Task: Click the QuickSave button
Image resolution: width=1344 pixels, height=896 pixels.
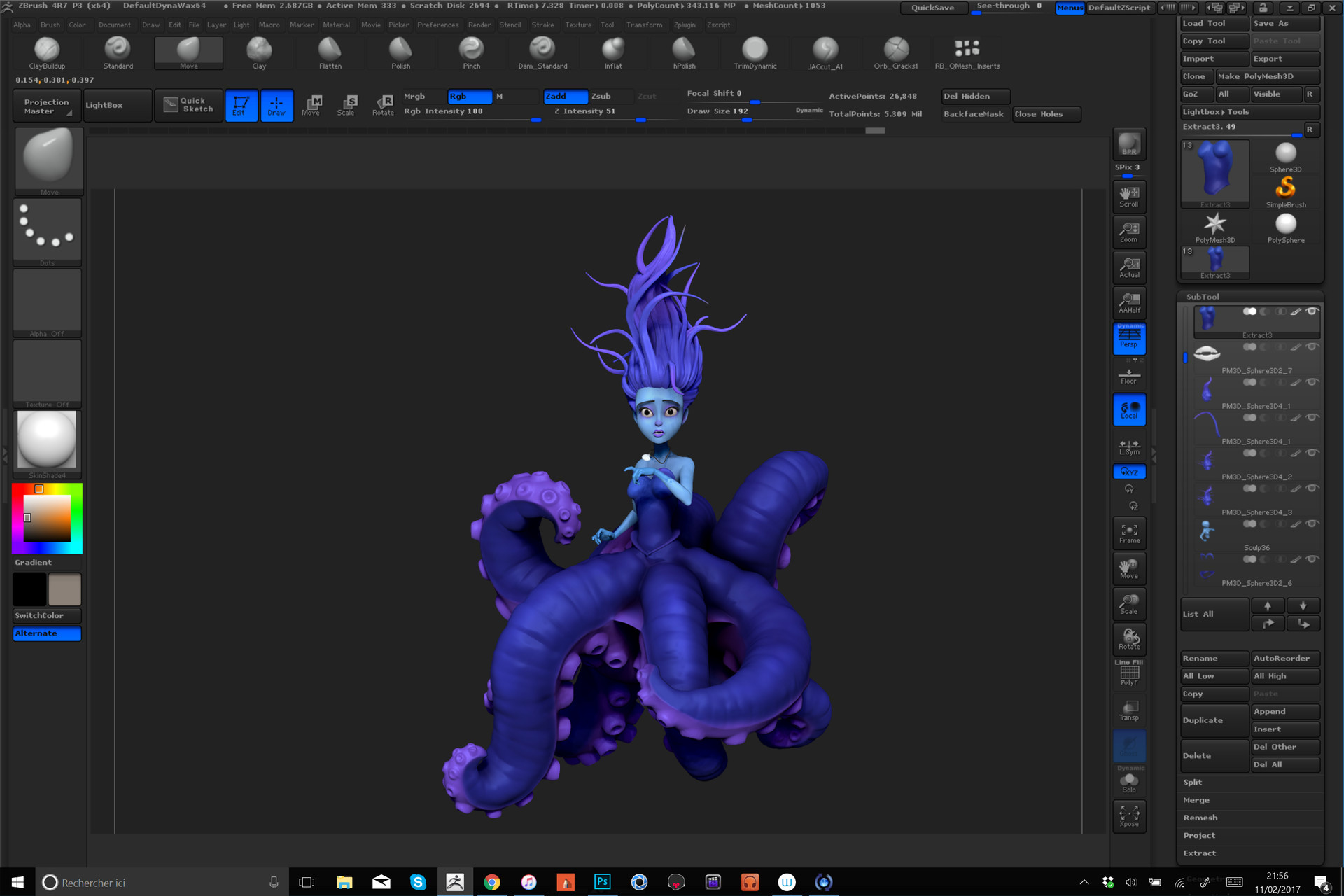Action: (933, 8)
